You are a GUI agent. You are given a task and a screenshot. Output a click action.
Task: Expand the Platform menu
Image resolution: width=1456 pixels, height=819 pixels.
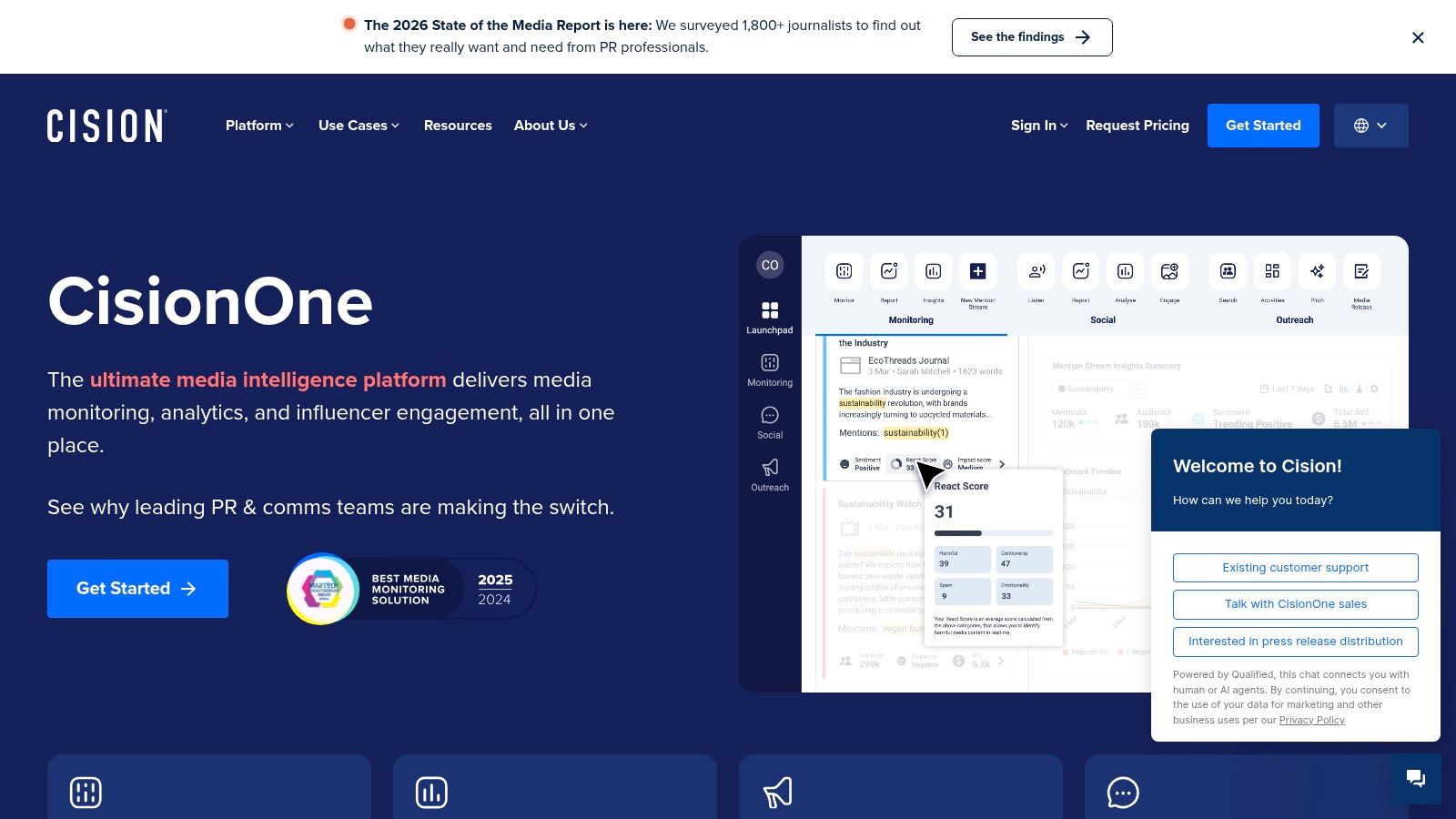(x=259, y=126)
